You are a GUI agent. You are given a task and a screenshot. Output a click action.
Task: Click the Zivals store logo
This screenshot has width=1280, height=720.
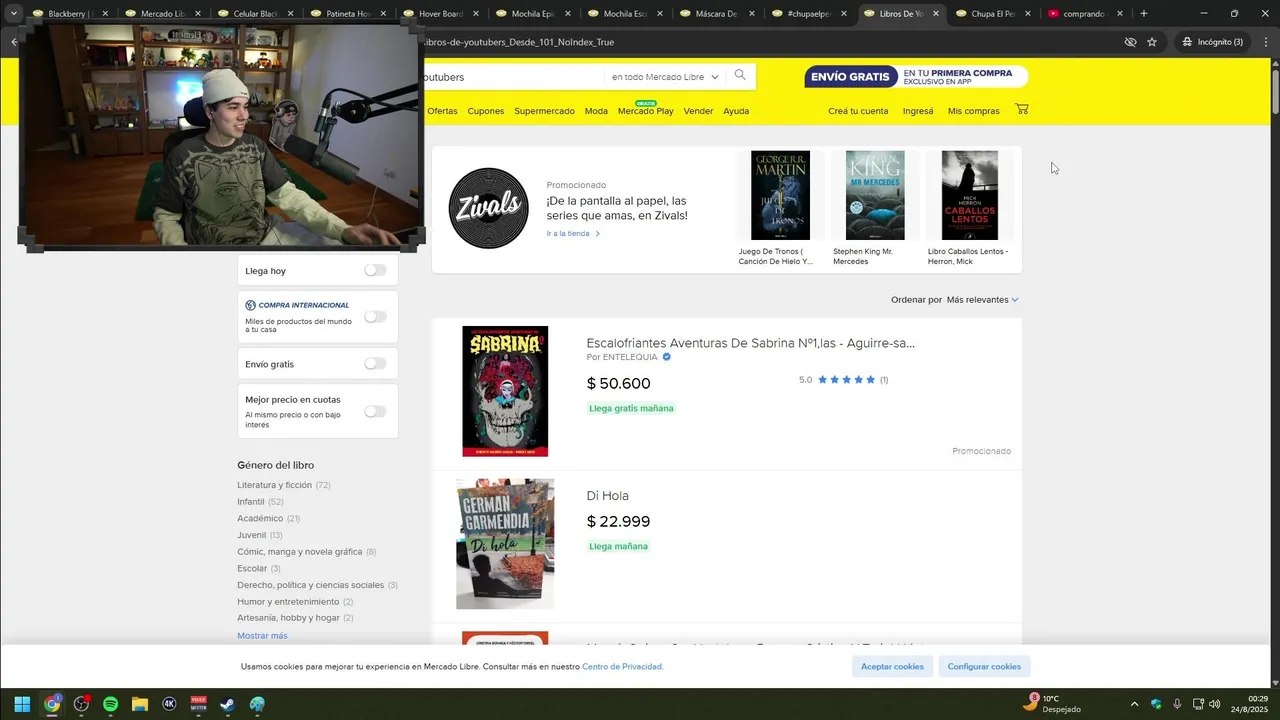pyautogui.click(x=488, y=208)
